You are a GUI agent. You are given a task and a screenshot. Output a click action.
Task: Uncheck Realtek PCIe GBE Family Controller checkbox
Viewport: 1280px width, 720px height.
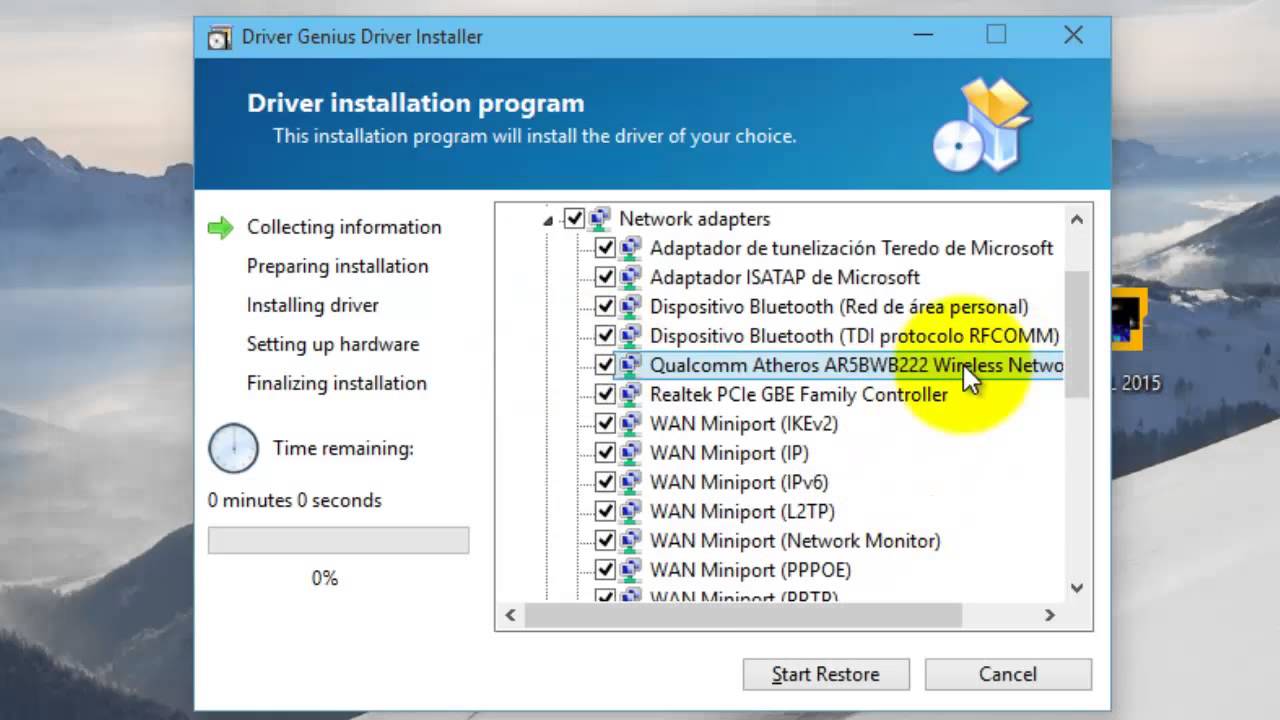click(x=605, y=394)
